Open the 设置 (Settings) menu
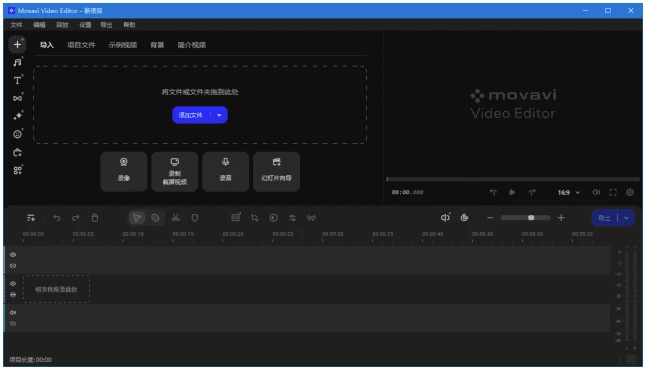646x370 pixels. 85,25
